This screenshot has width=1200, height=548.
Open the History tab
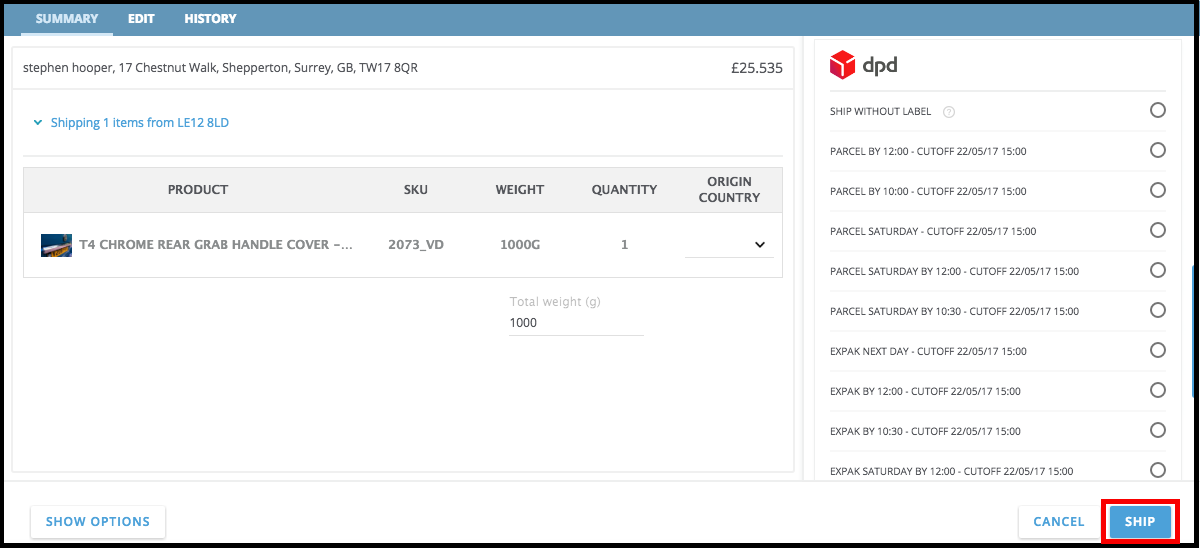[x=210, y=19]
